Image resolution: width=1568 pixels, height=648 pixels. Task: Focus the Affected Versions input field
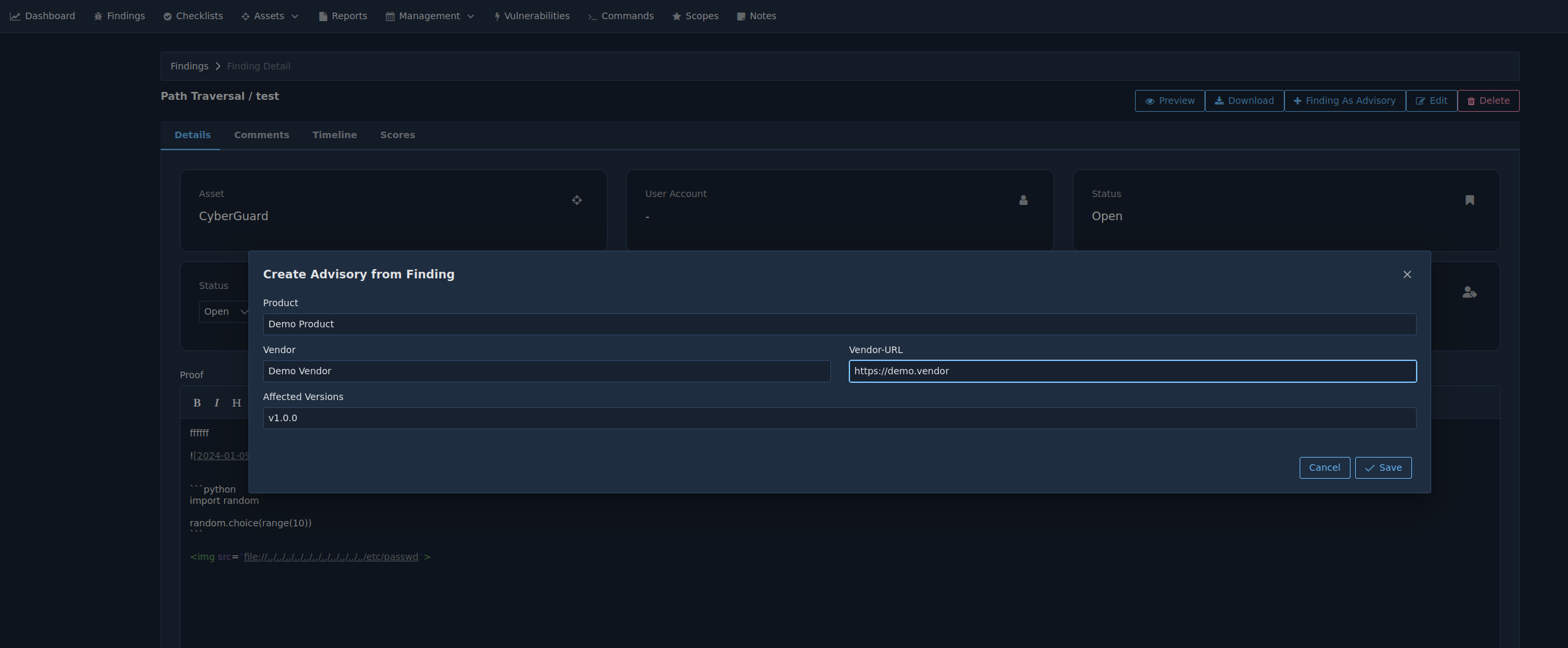(840, 418)
